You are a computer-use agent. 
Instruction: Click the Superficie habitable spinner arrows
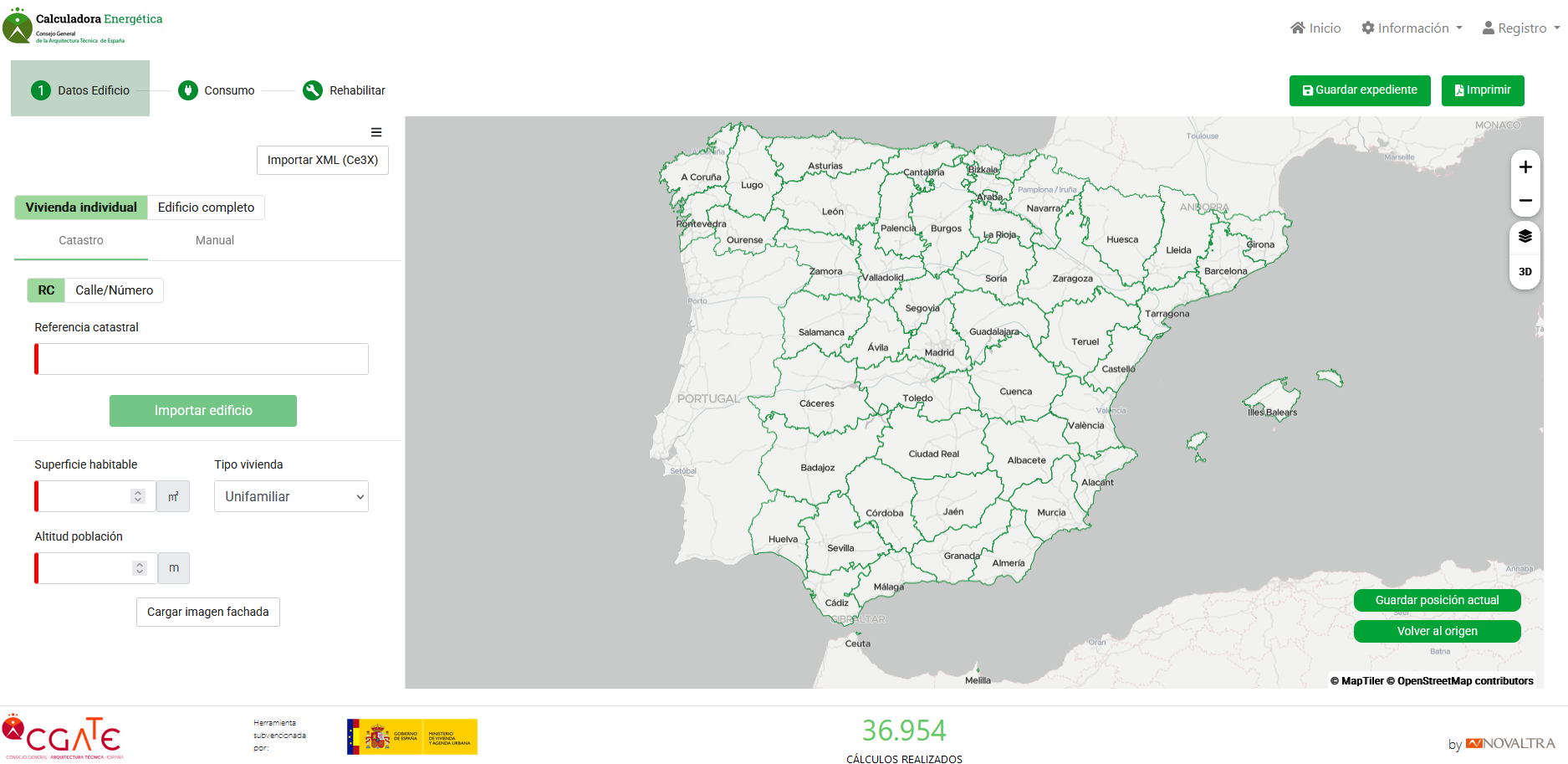click(x=138, y=496)
